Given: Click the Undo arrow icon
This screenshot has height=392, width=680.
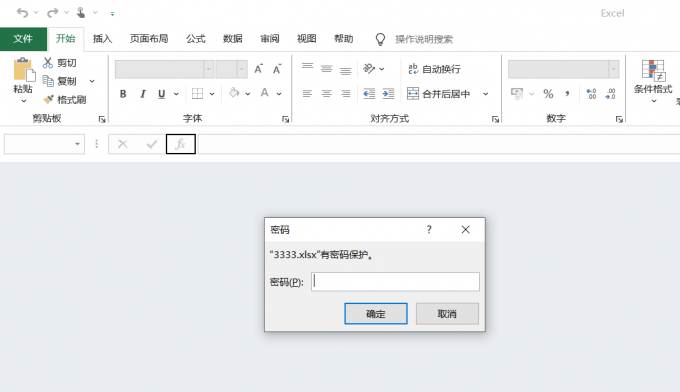Looking at the screenshot, I should click(23, 13).
